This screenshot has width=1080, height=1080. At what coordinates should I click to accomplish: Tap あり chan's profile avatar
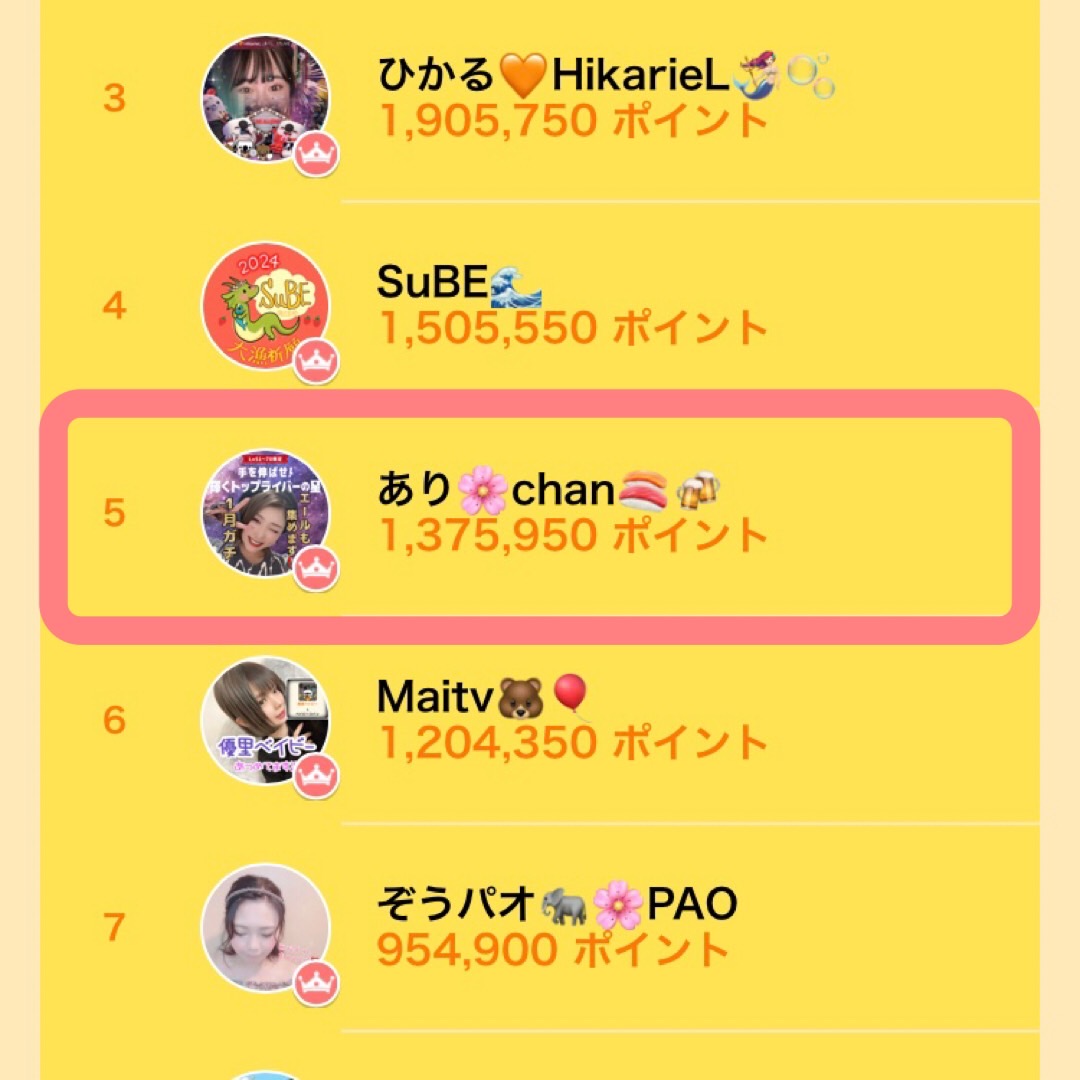pos(264,512)
